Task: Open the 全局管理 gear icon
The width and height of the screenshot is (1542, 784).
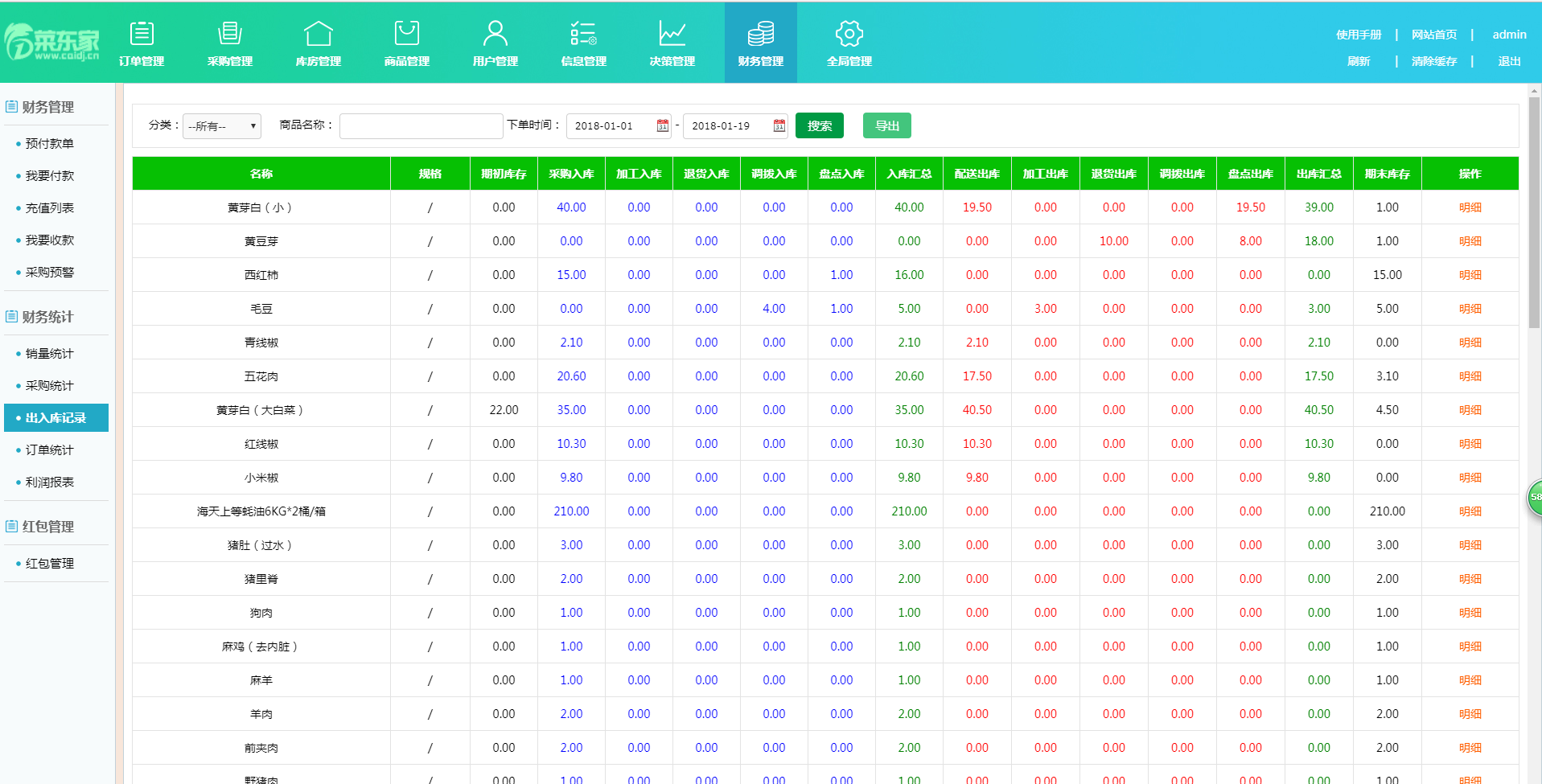Action: coord(849,34)
